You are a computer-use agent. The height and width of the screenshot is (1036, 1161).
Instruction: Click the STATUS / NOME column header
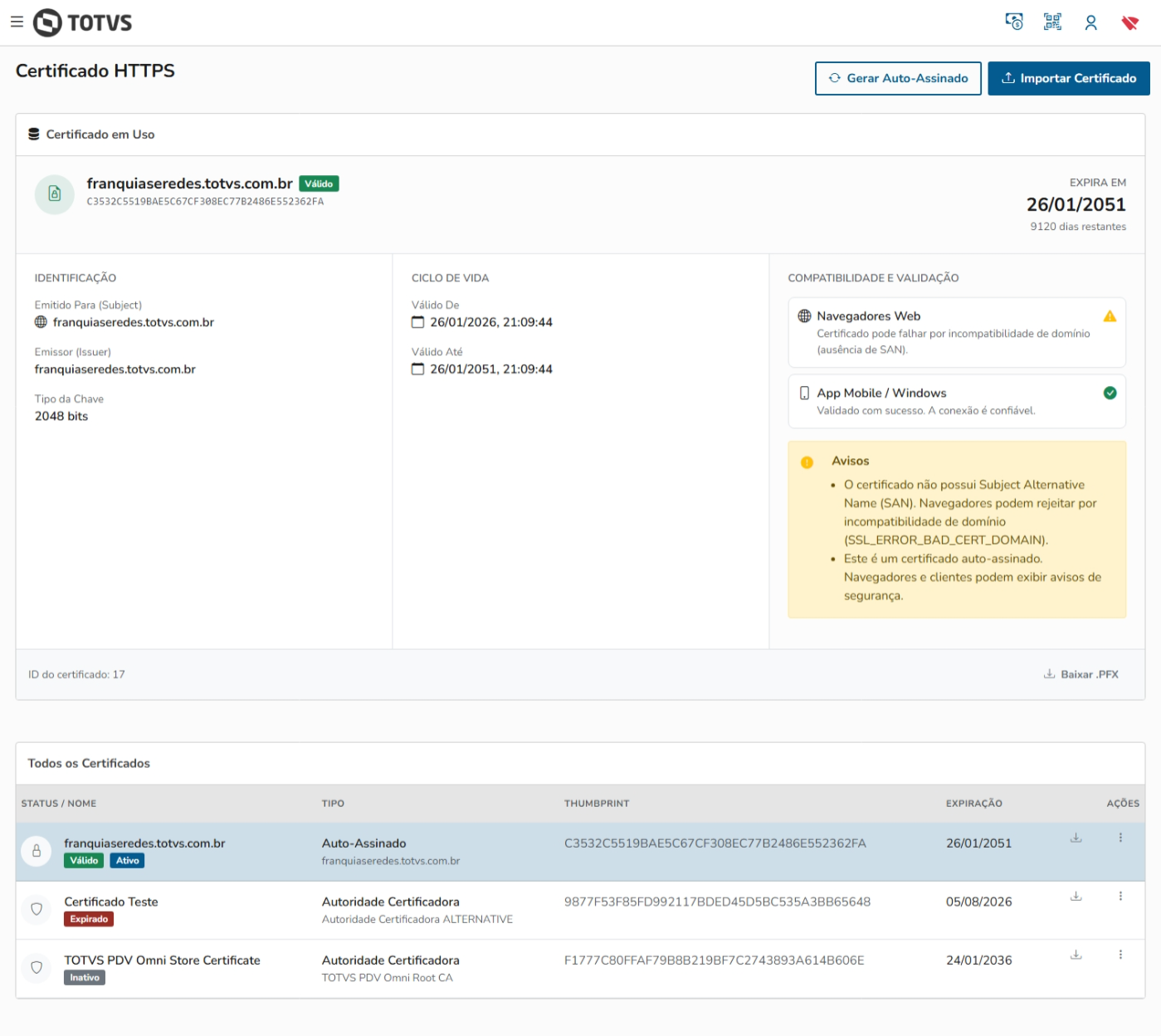(x=59, y=804)
